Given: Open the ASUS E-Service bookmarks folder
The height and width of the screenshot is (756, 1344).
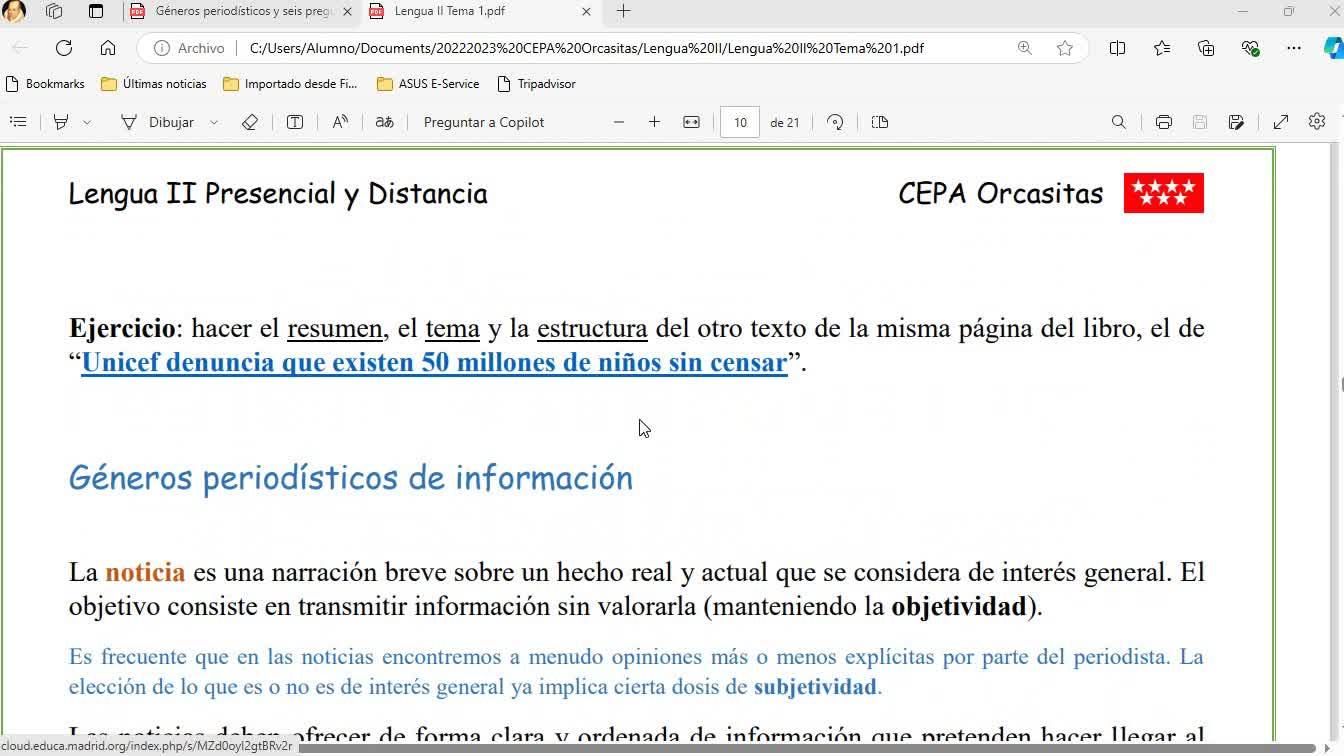Looking at the screenshot, I should pyautogui.click(x=428, y=84).
